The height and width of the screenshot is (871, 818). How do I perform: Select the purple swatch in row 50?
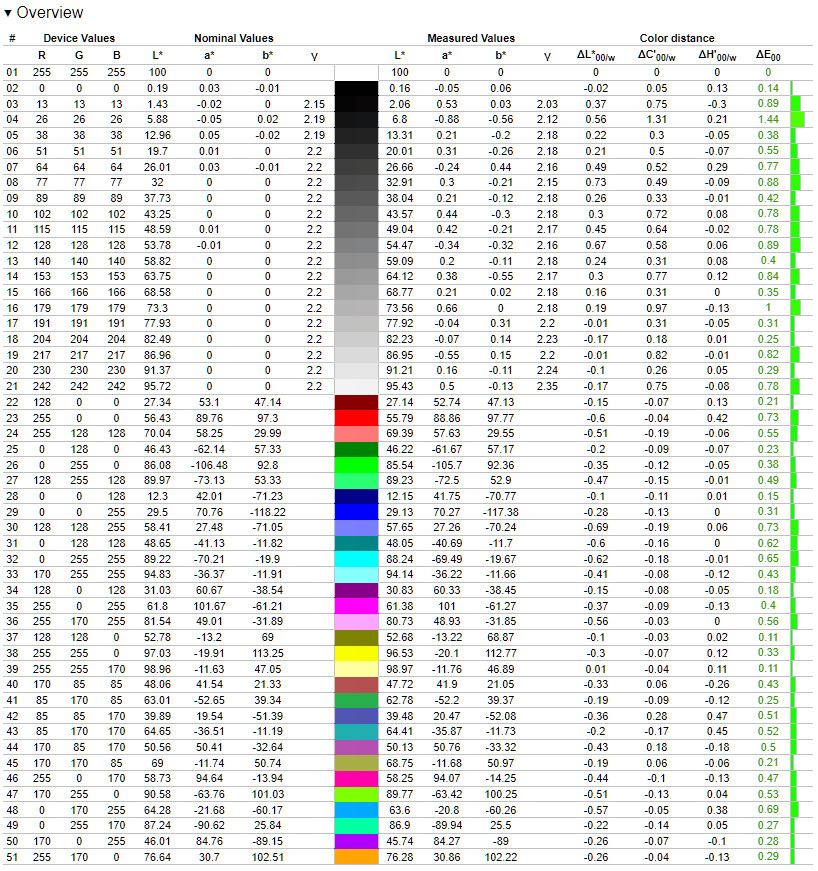point(356,841)
